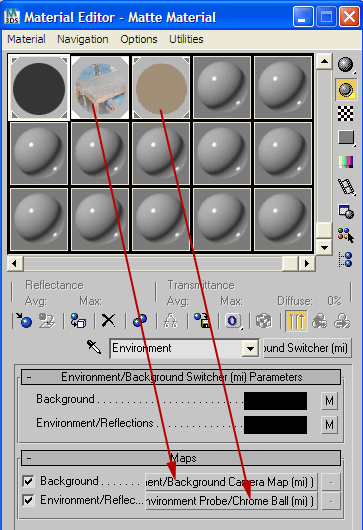
Task: Click Environment Probe/Chrome Ball (mi) button
Action: [231, 501]
